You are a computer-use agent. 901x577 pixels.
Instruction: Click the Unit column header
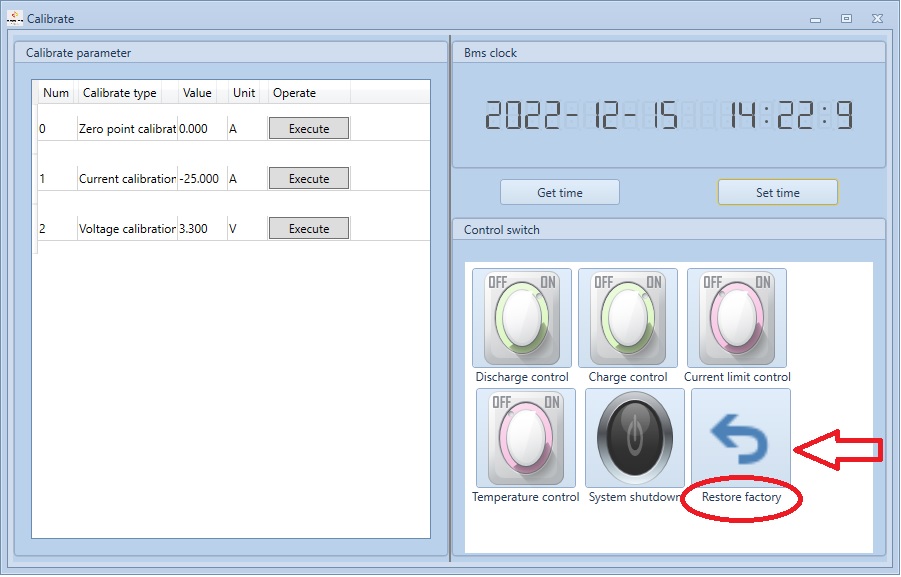coord(241,92)
